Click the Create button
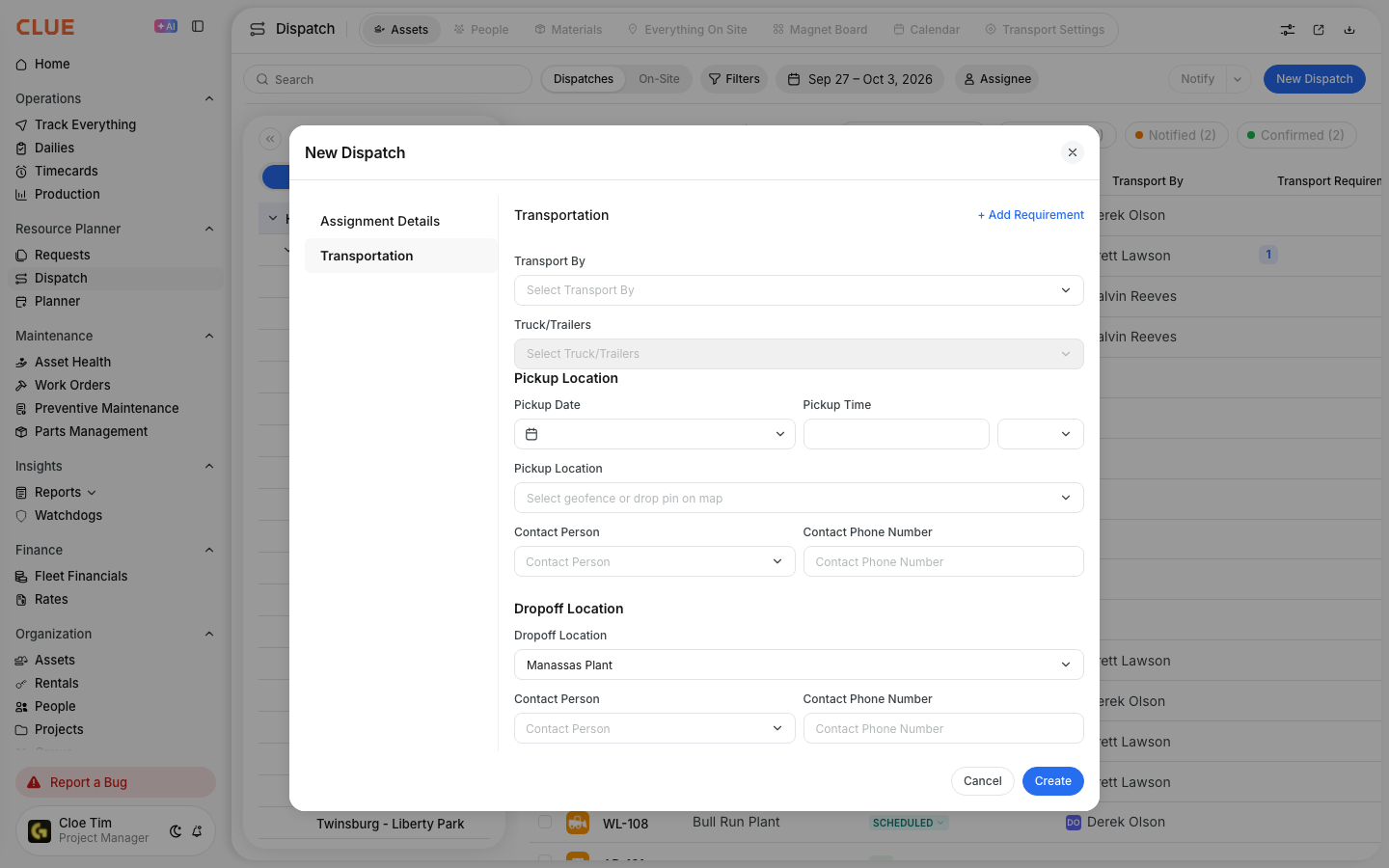 [x=1053, y=781]
